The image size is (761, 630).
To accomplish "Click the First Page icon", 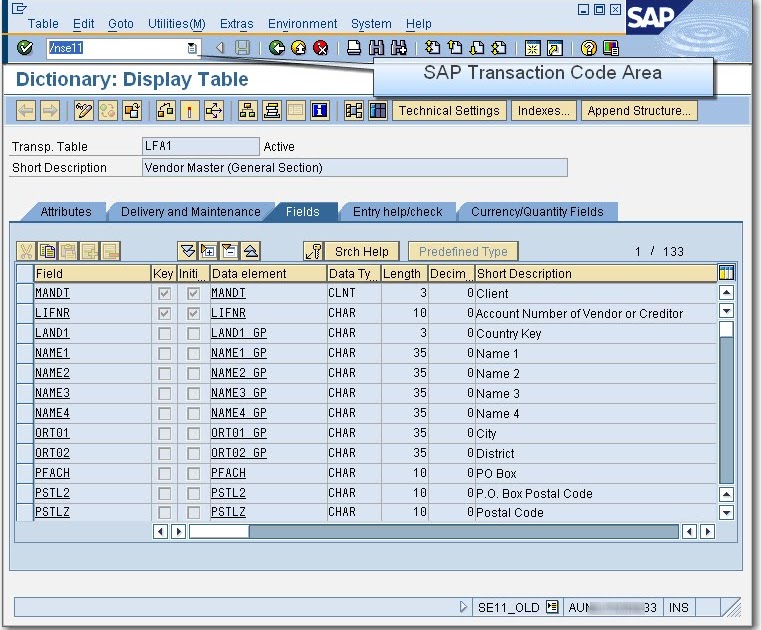I will pyautogui.click(x=432, y=48).
